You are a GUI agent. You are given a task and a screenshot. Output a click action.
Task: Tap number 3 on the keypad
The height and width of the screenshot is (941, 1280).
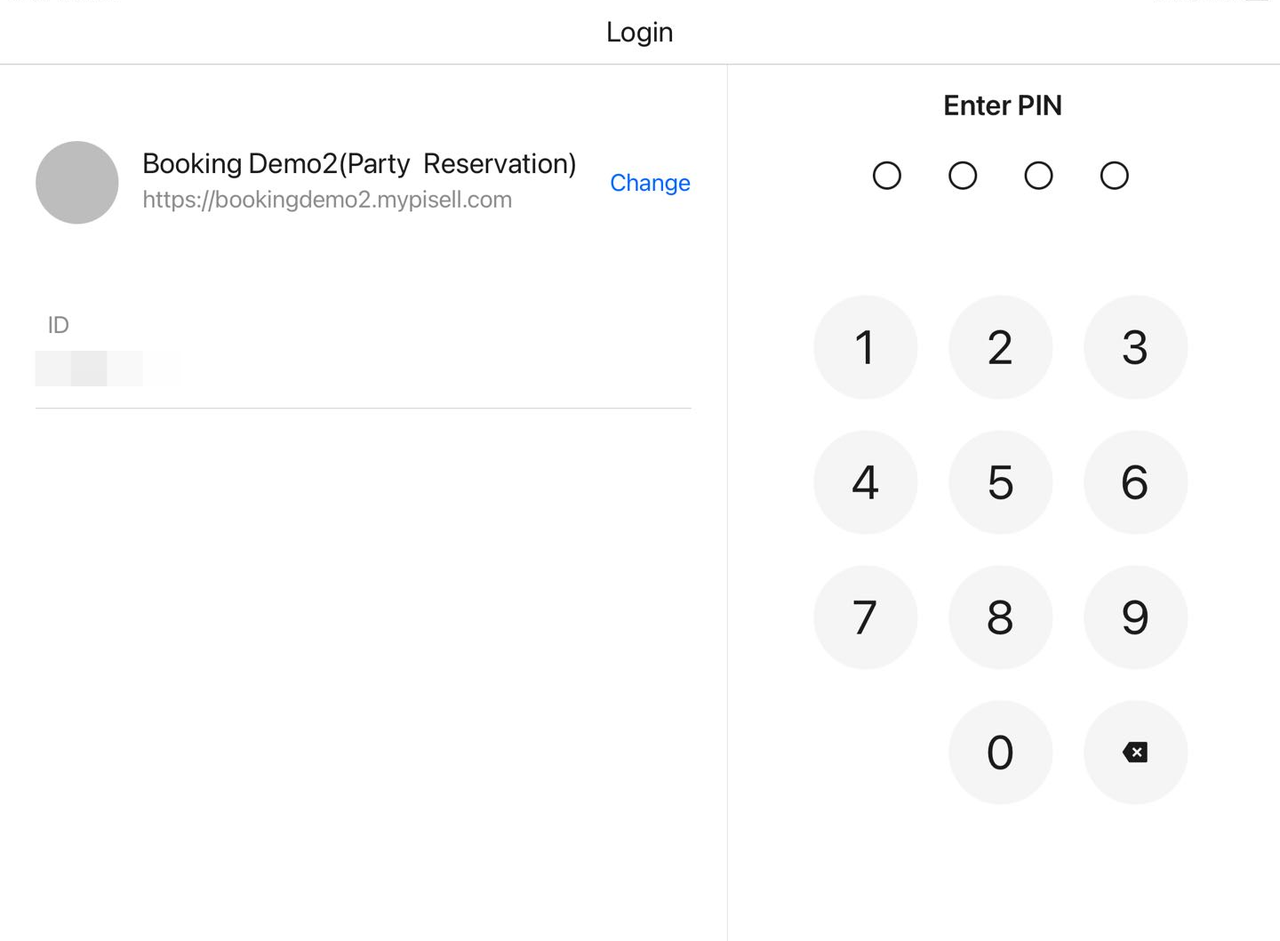pos(1135,347)
